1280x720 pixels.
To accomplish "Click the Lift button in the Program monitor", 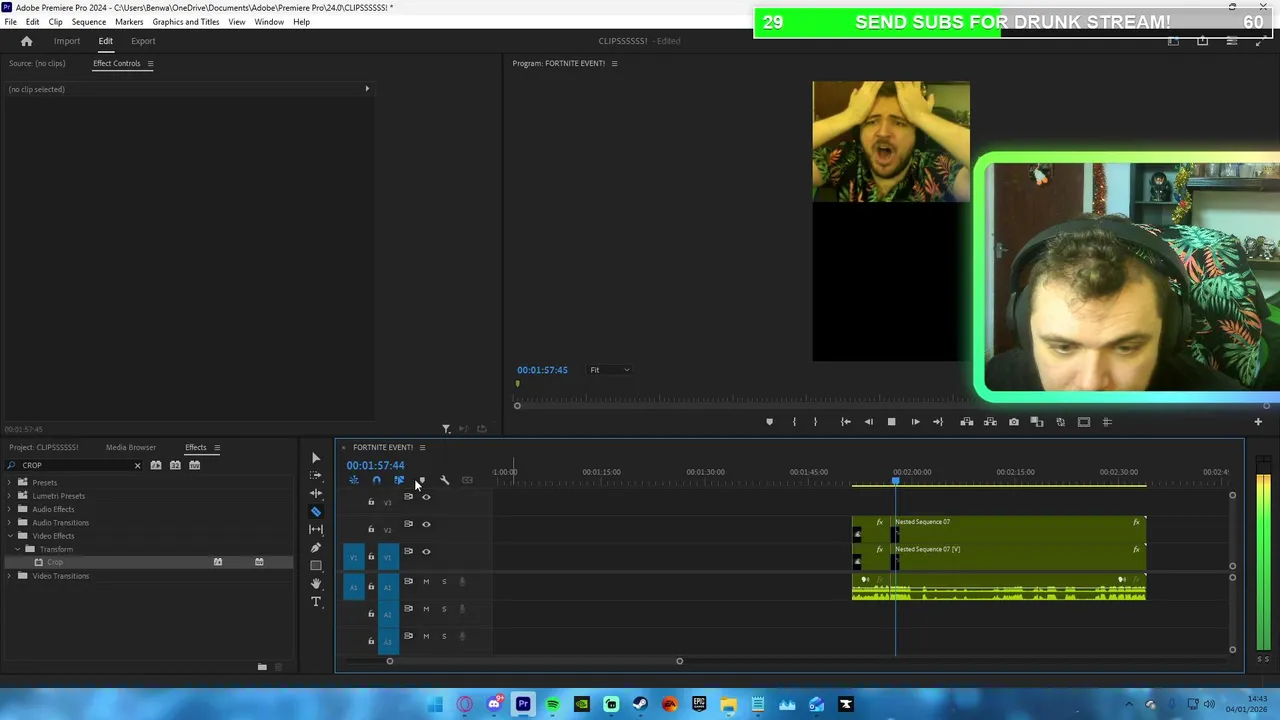I will (x=966, y=422).
